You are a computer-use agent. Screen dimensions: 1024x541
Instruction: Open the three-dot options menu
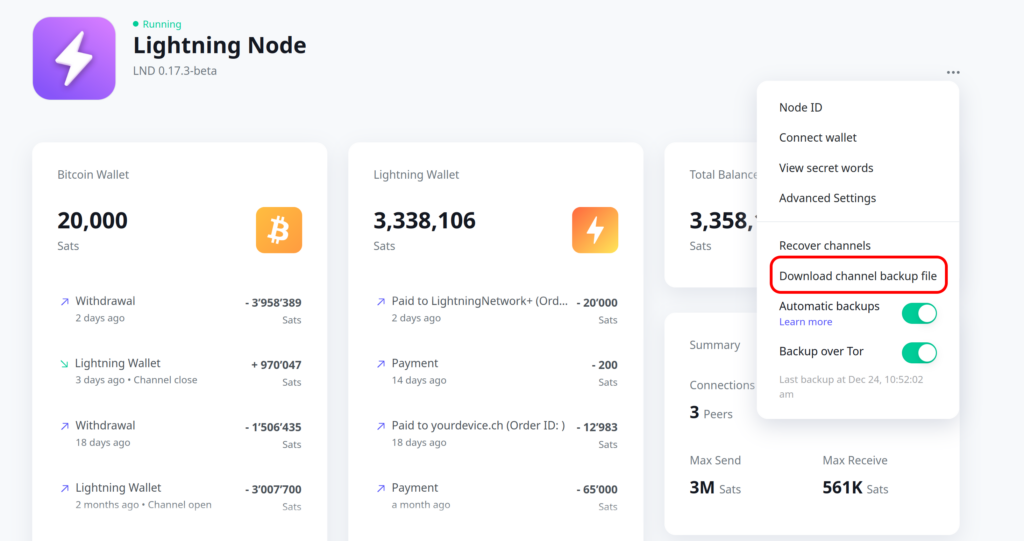click(953, 73)
